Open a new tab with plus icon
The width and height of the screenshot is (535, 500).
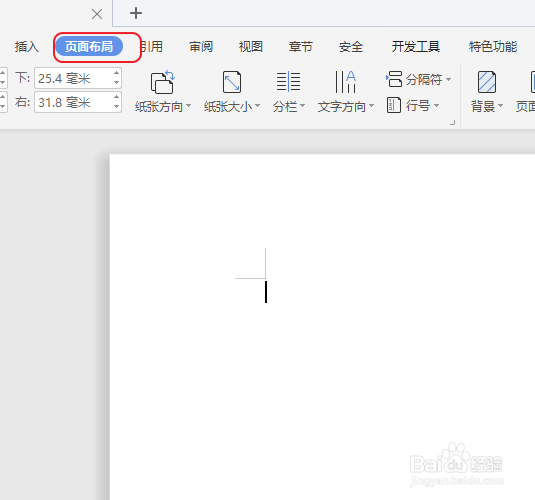[136, 13]
